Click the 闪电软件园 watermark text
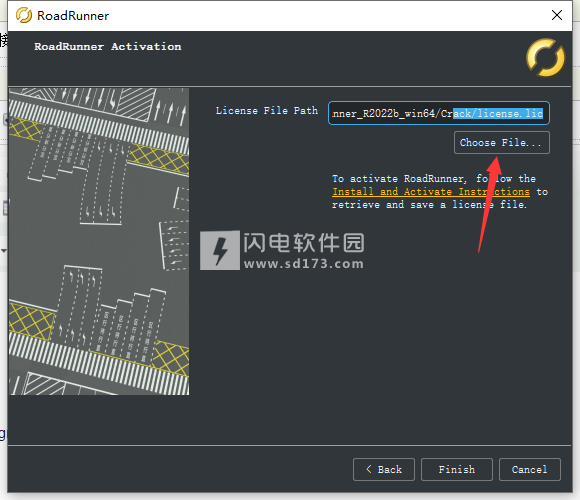 (304, 243)
